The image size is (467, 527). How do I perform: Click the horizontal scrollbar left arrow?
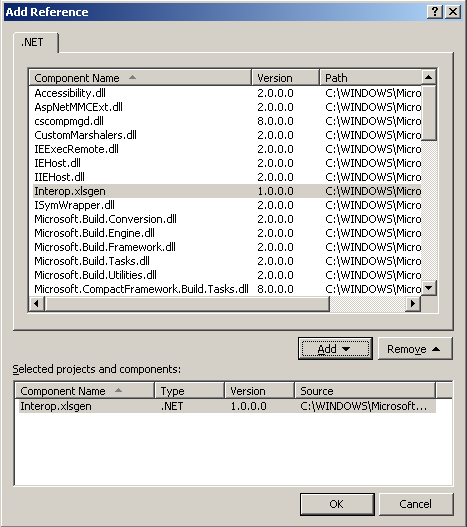coord(36,304)
